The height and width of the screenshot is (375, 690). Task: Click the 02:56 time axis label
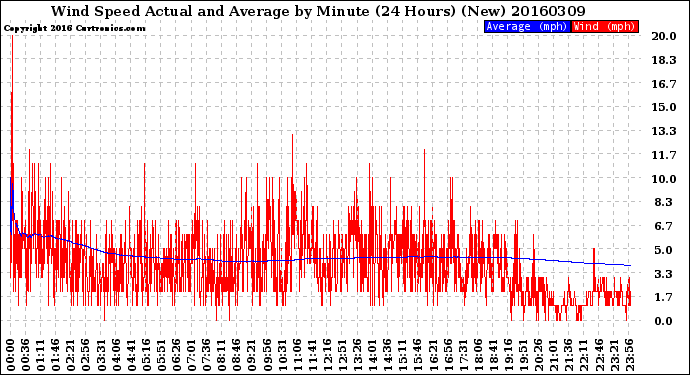(86, 355)
